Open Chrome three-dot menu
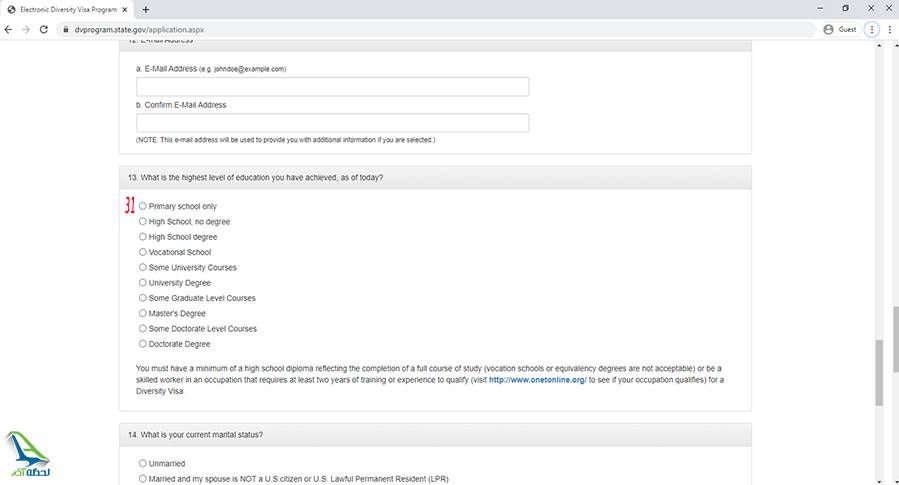 (872, 29)
